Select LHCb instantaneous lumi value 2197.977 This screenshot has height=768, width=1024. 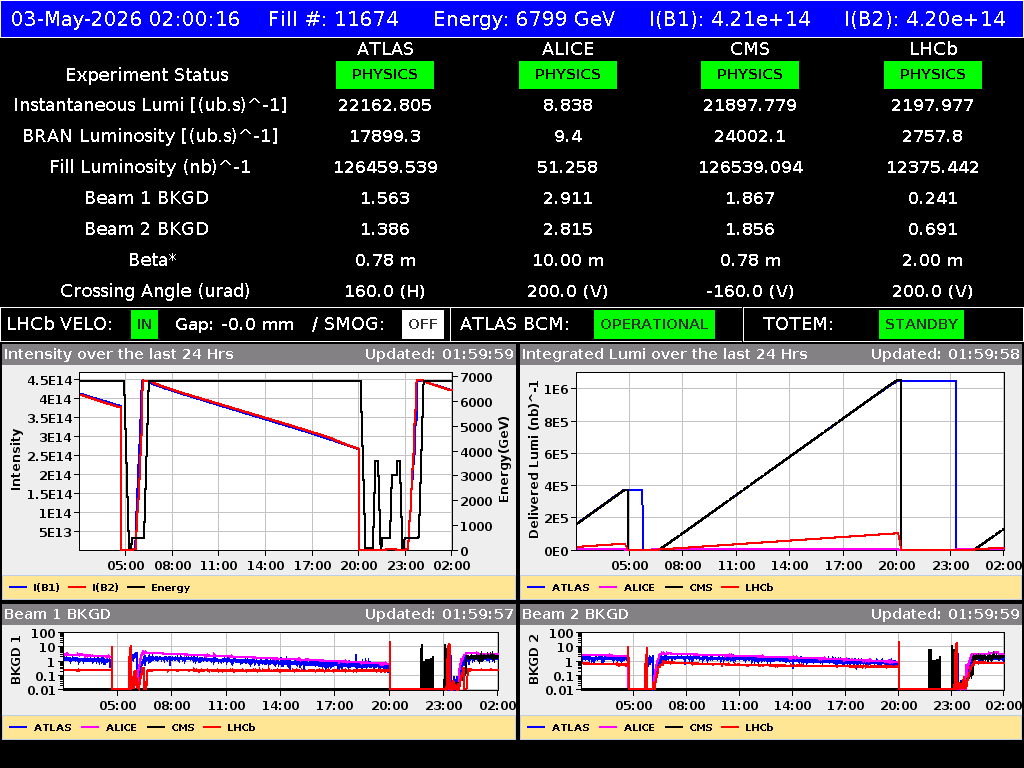click(x=933, y=105)
